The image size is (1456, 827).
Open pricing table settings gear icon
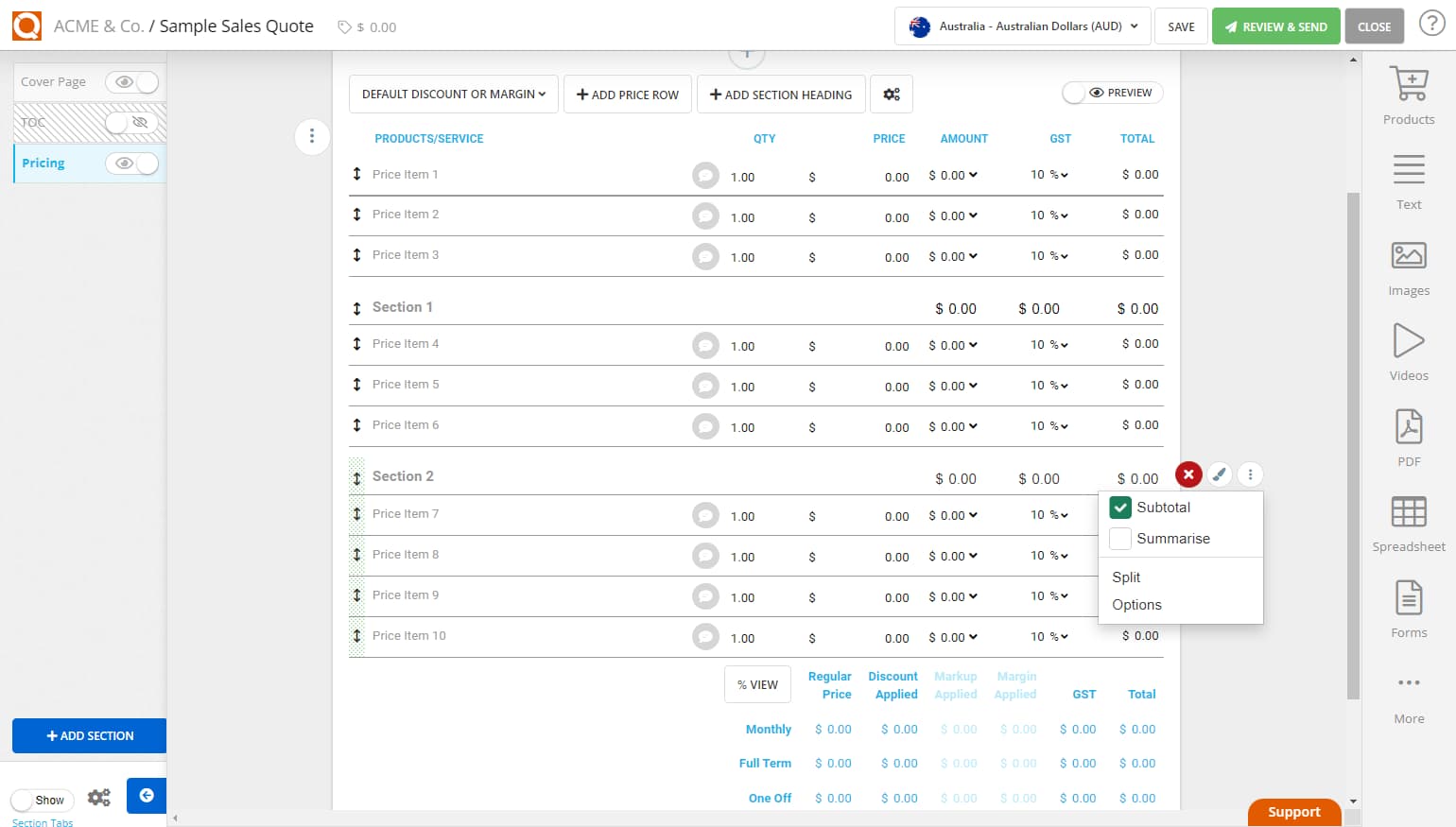[892, 94]
